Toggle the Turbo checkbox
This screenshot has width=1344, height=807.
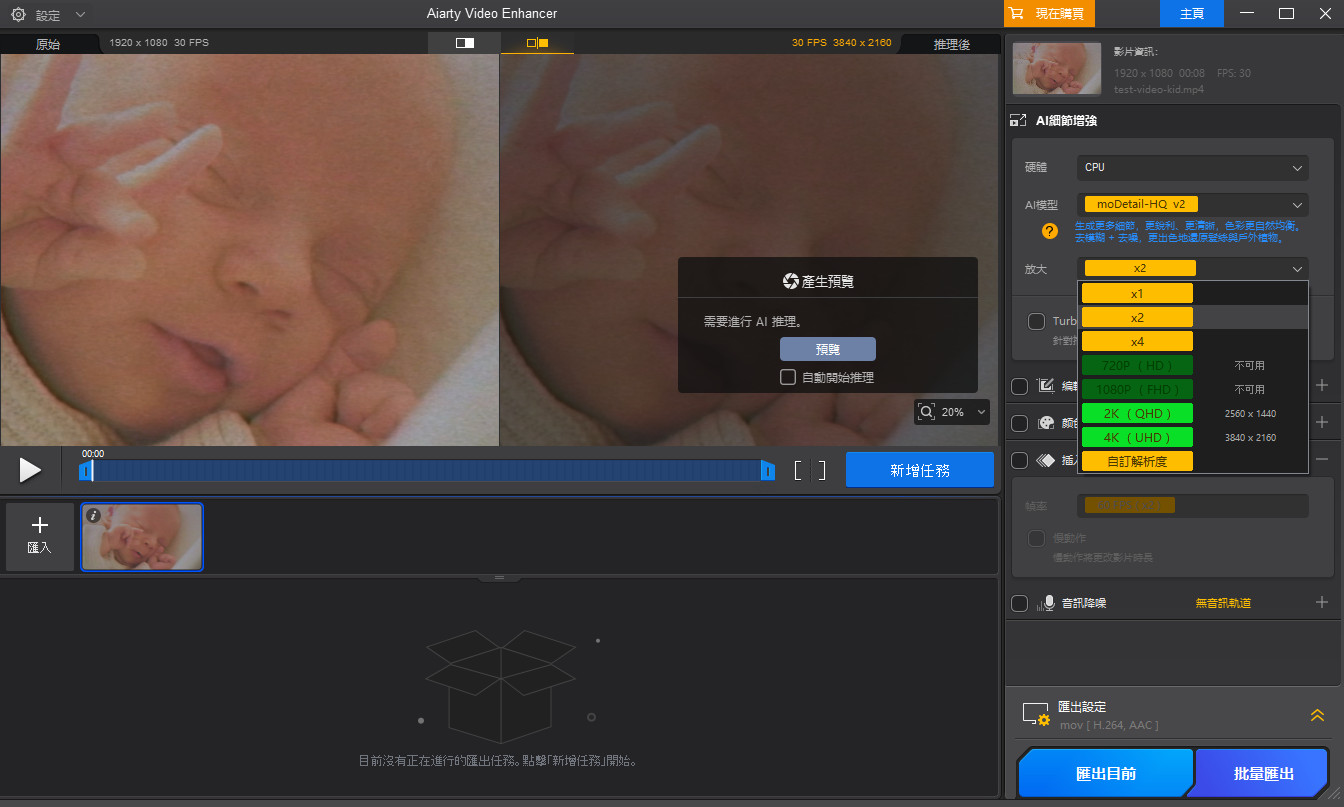[x=1037, y=321]
